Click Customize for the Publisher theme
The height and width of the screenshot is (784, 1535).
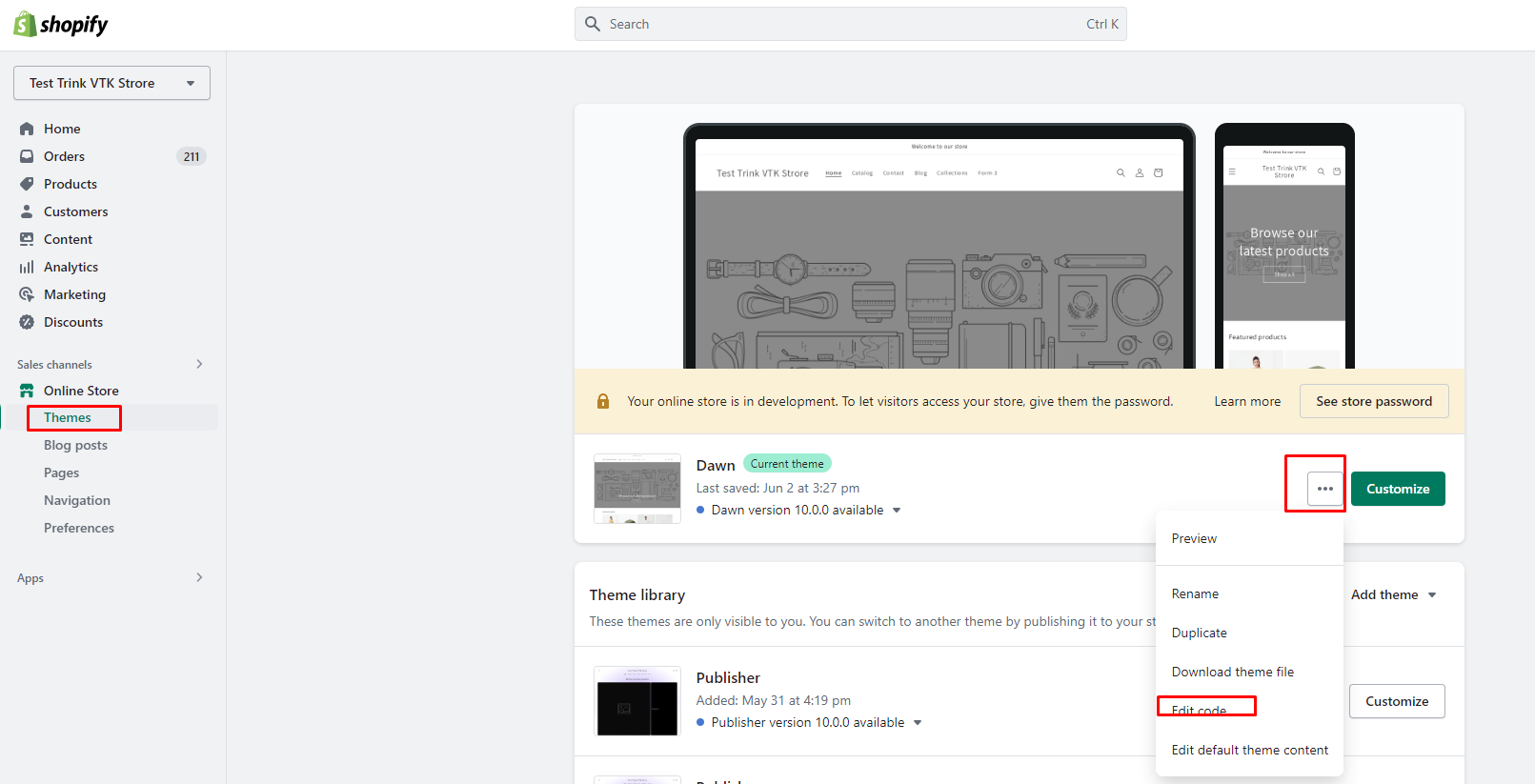pos(1397,701)
